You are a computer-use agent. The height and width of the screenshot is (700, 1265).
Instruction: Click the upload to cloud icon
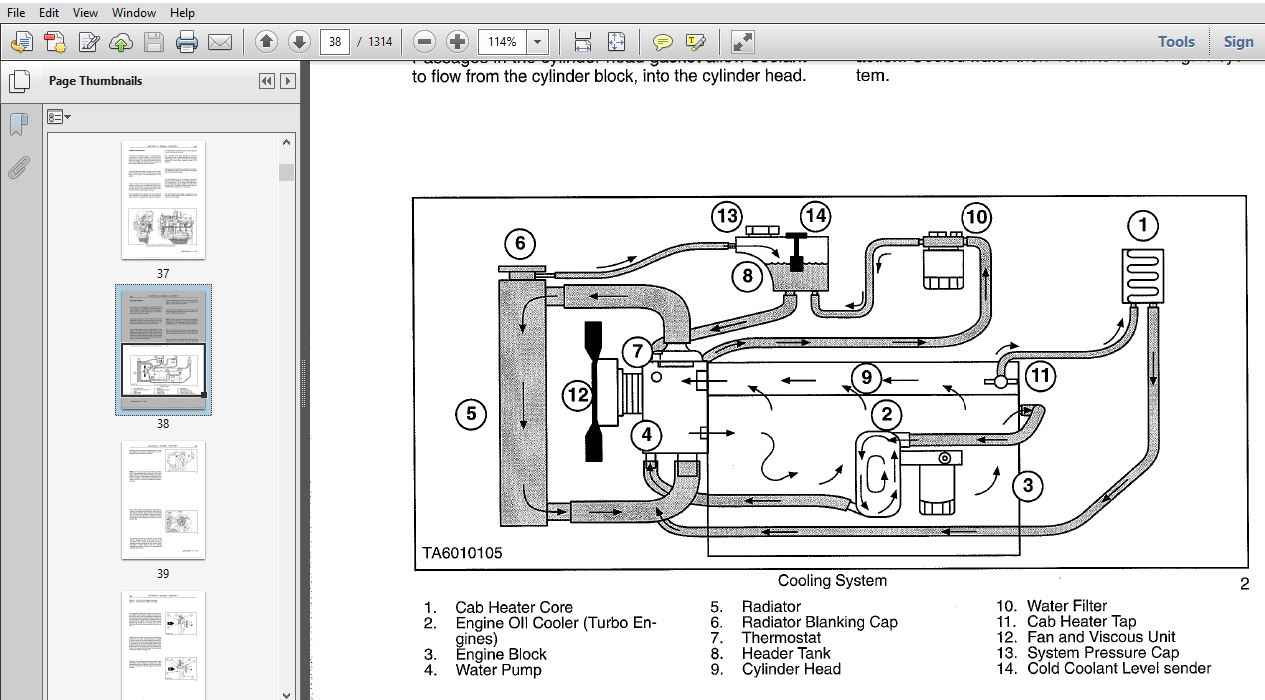[x=120, y=42]
